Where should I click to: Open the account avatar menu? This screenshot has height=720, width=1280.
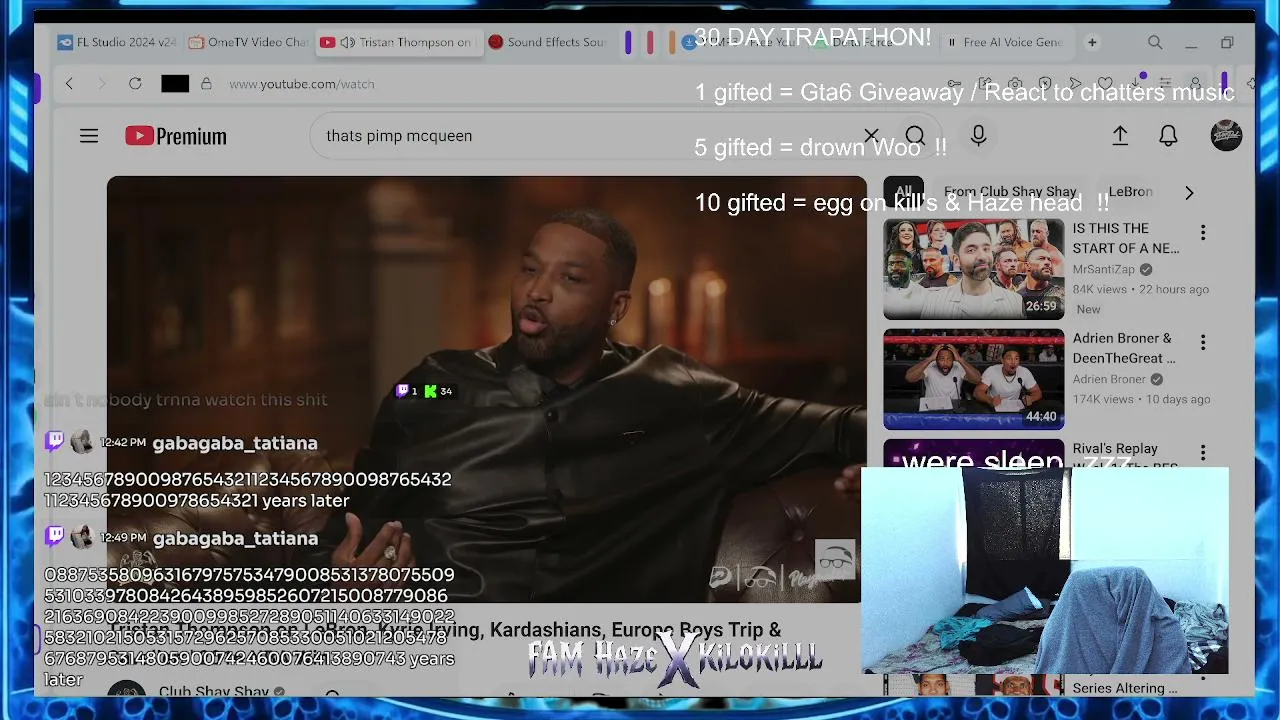(1226, 136)
